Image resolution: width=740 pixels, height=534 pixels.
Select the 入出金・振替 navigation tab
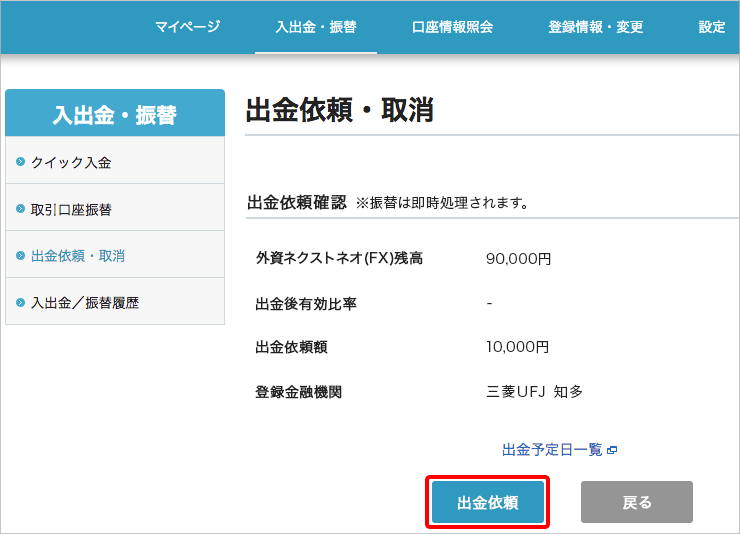tap(315, 27)
